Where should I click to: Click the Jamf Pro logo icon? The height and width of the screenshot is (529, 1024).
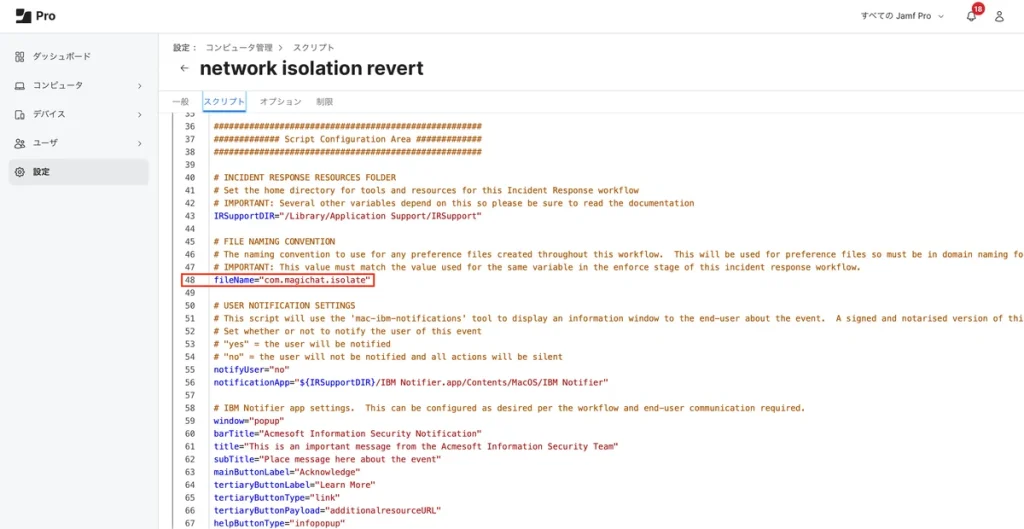pos(23,16)
